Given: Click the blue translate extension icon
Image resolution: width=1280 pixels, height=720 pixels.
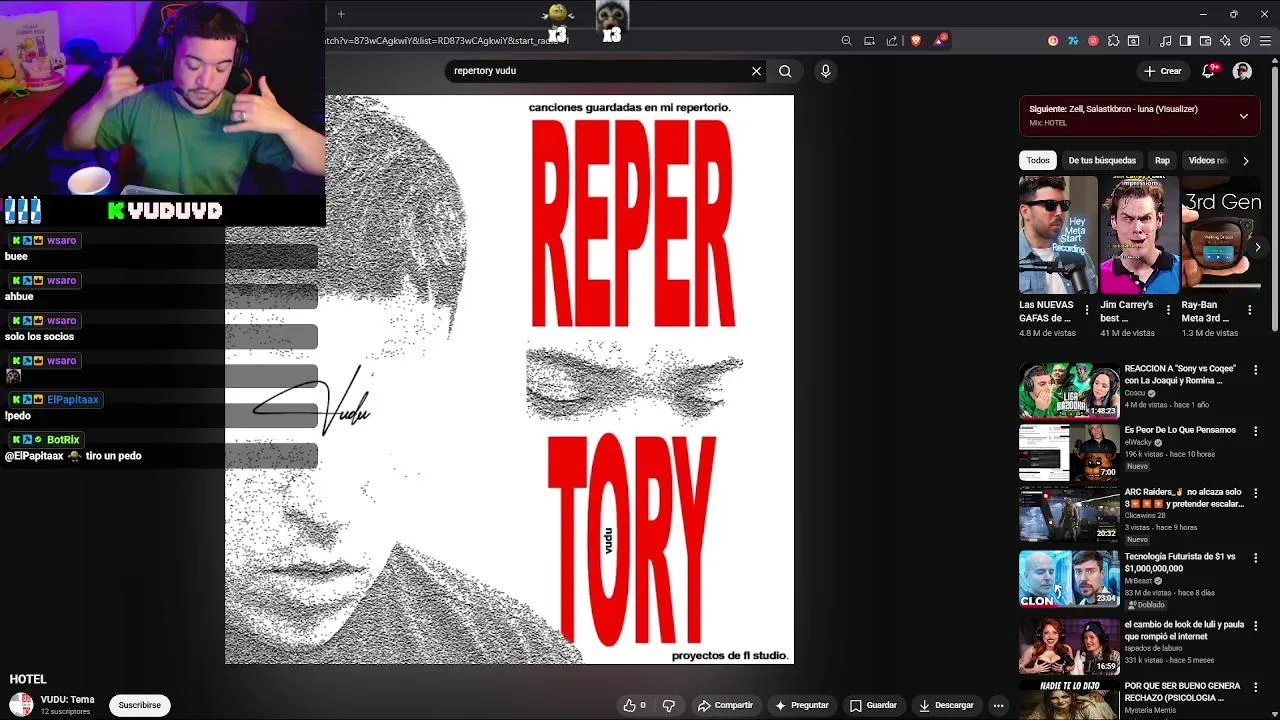Looking at the screenshot, I should point(1073,41).
